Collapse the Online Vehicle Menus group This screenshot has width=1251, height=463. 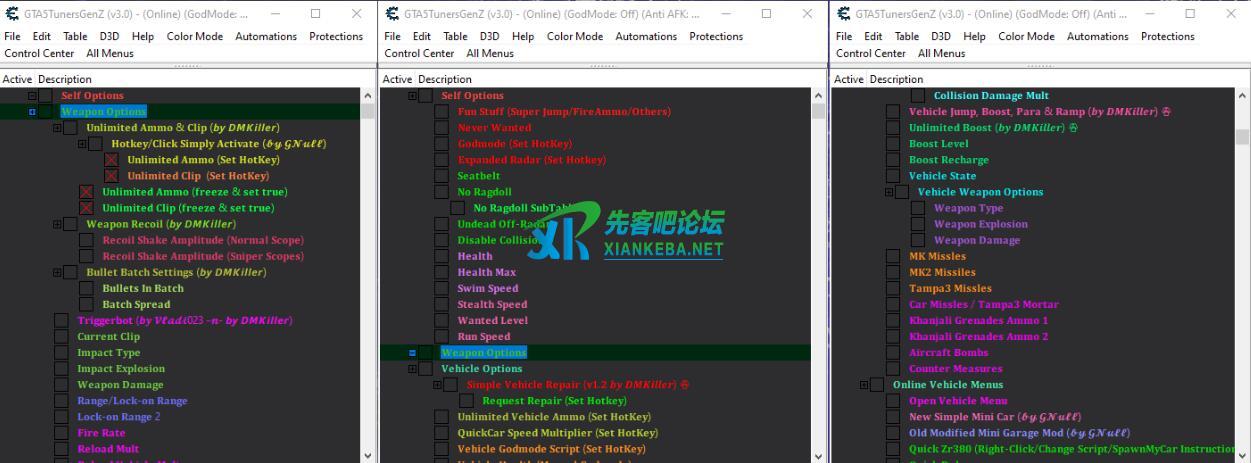tap(864, 385)
